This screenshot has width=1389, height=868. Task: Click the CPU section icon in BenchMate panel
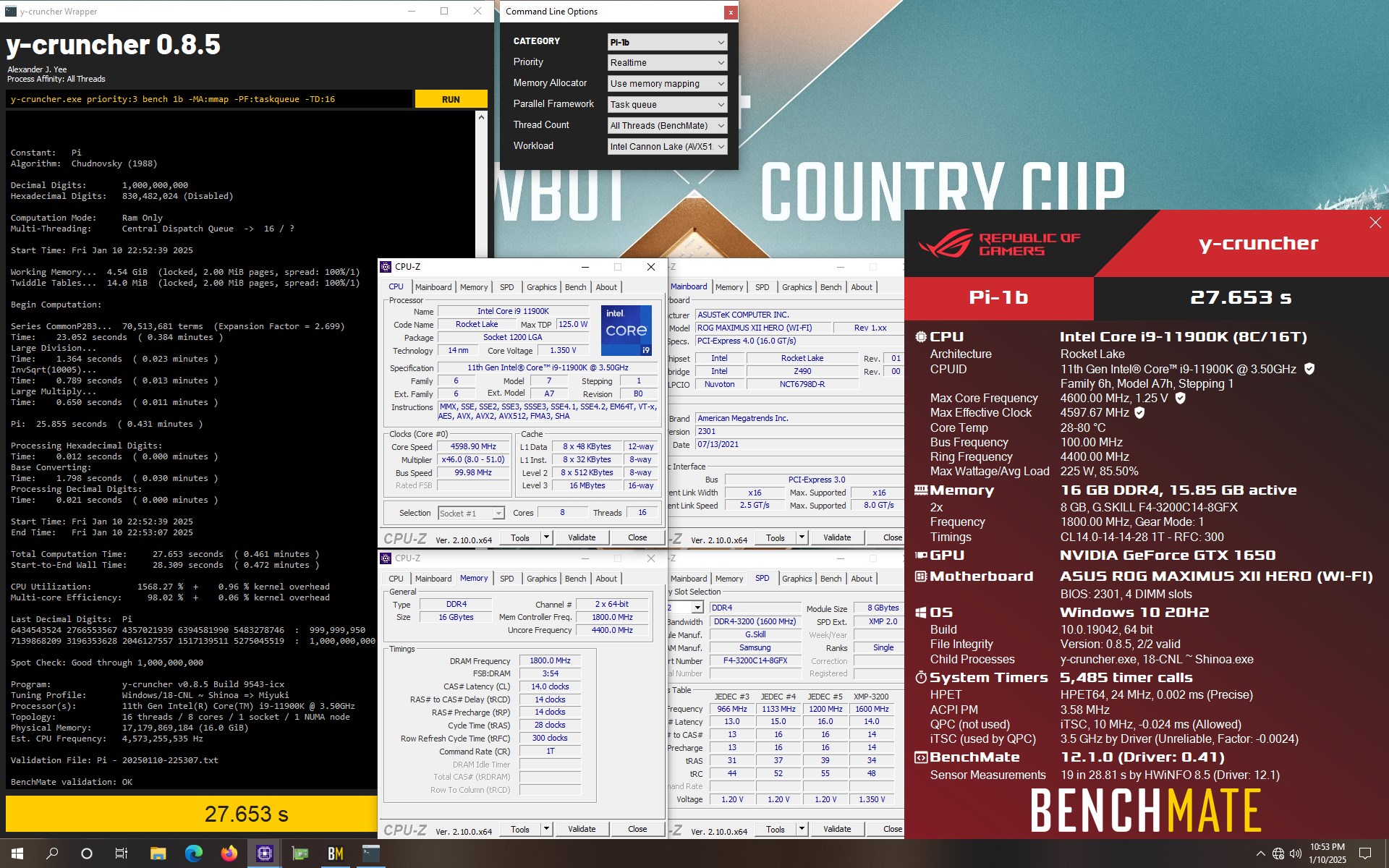pos(921,336)
